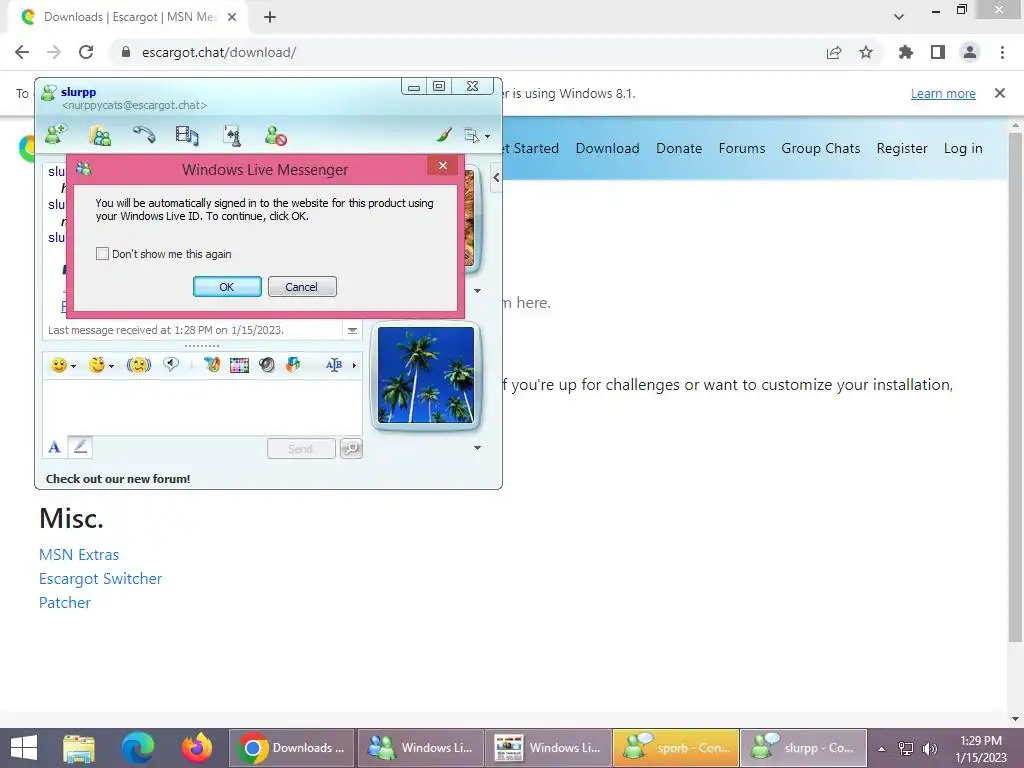Click the speaker sound icon in chat toolbar
Screen dimensions: 1024x768
click(266, 365)
